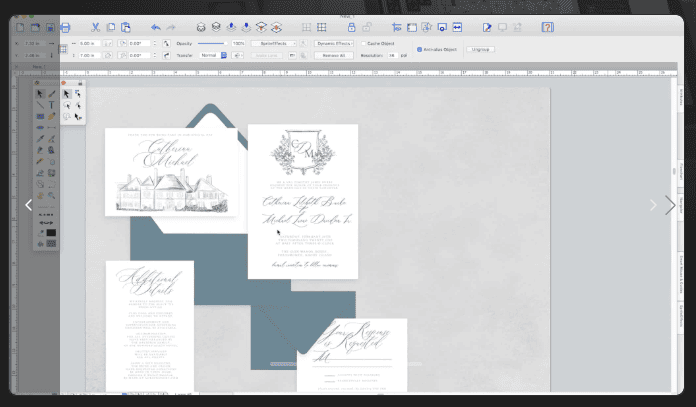Toggle the Cache Object checkbox
This screenshot has height=407, width=696.
[363, 43]
